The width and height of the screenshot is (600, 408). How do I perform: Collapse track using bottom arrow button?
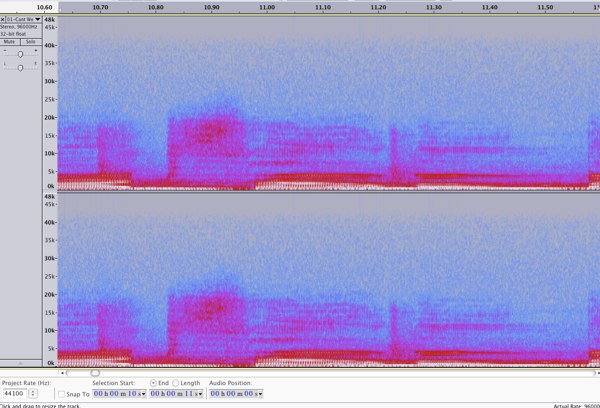click(21, 363)
